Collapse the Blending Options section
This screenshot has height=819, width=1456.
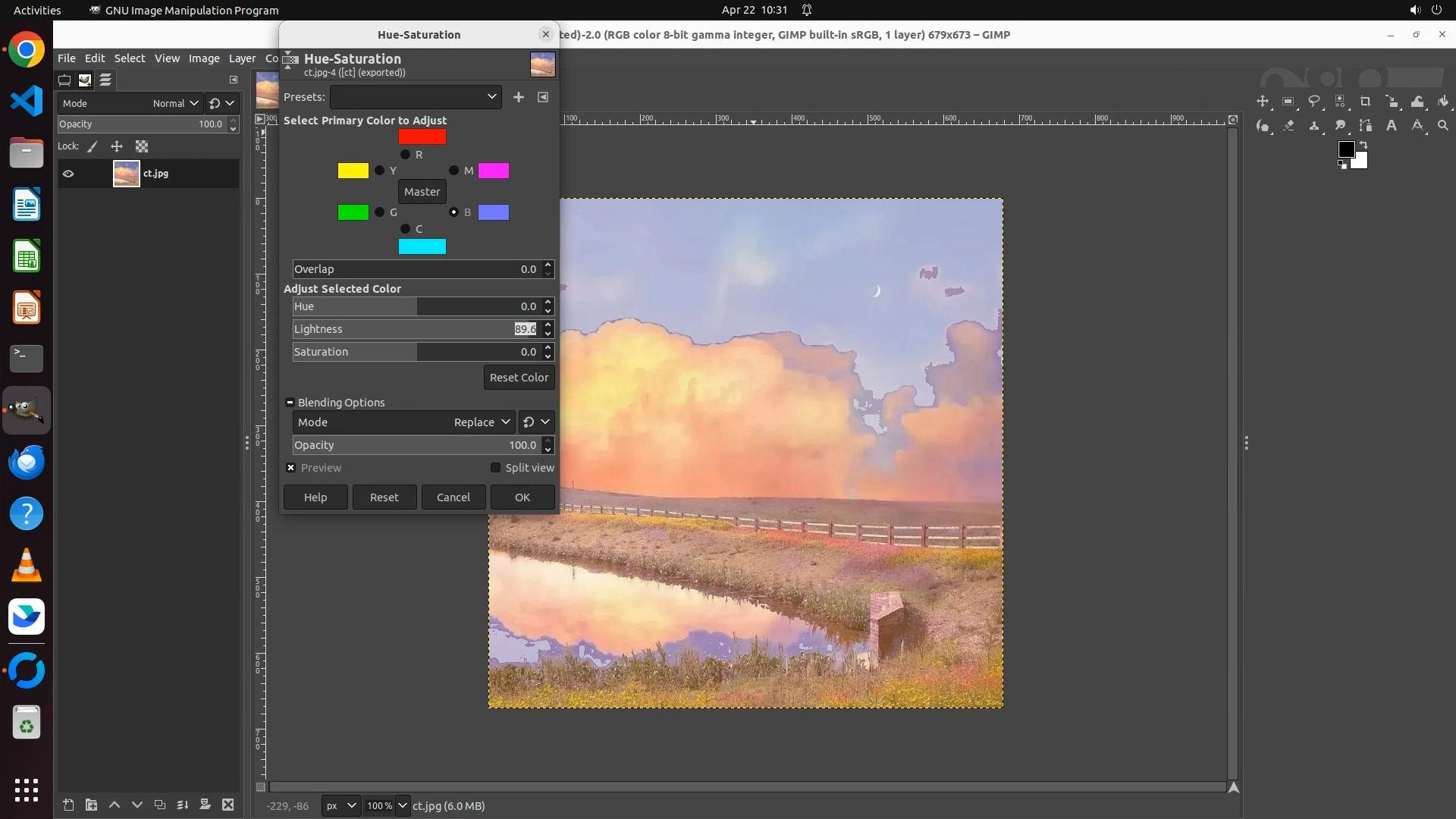pos(290,403)
